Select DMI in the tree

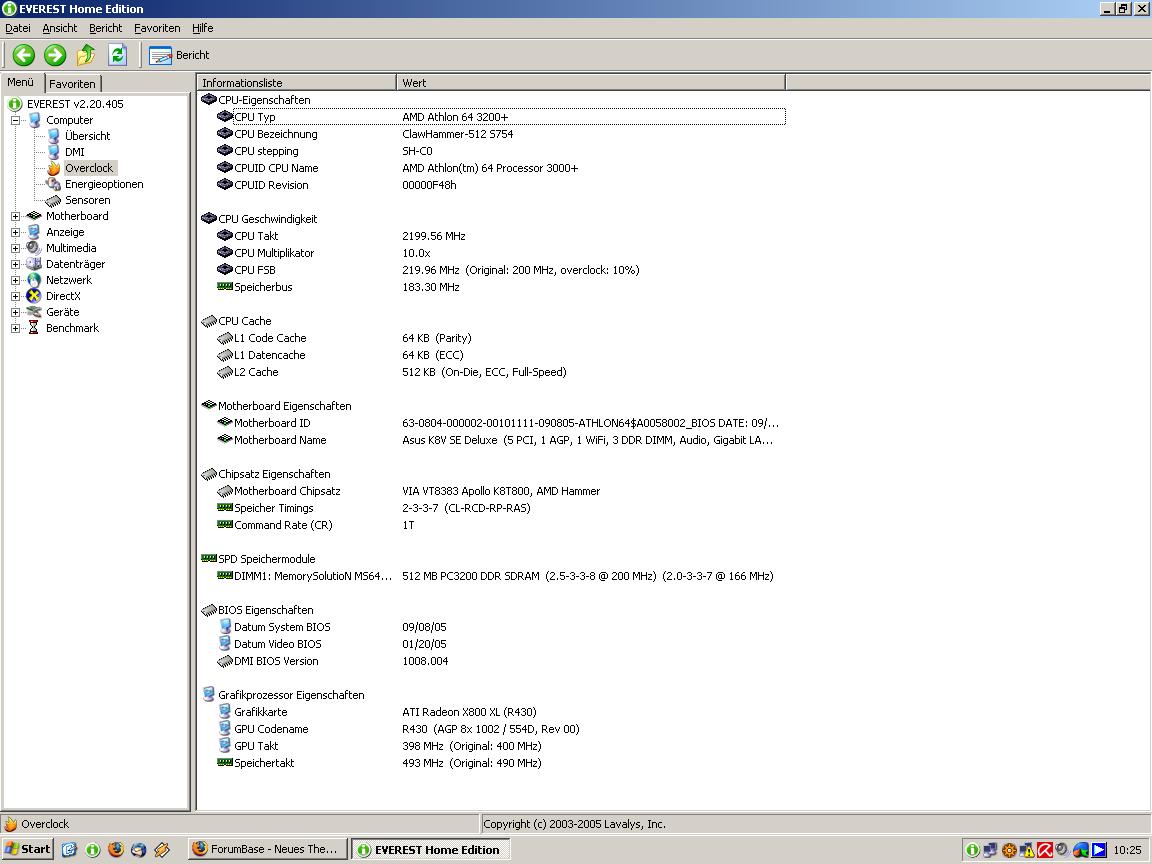pos(74,152)
